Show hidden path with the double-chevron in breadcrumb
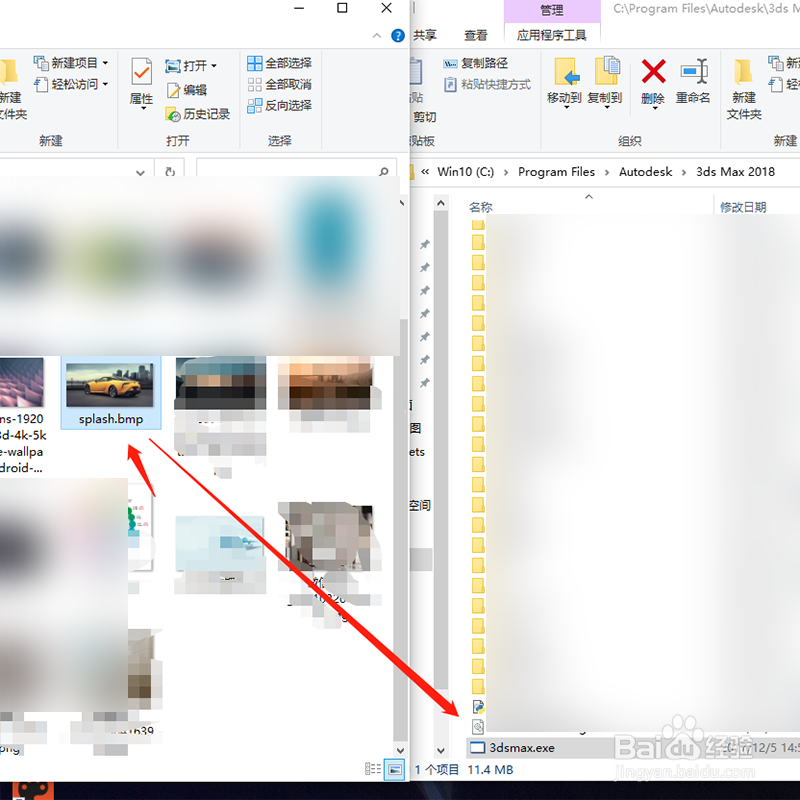This screenshot has height=800, width=800. pos(425,172)
